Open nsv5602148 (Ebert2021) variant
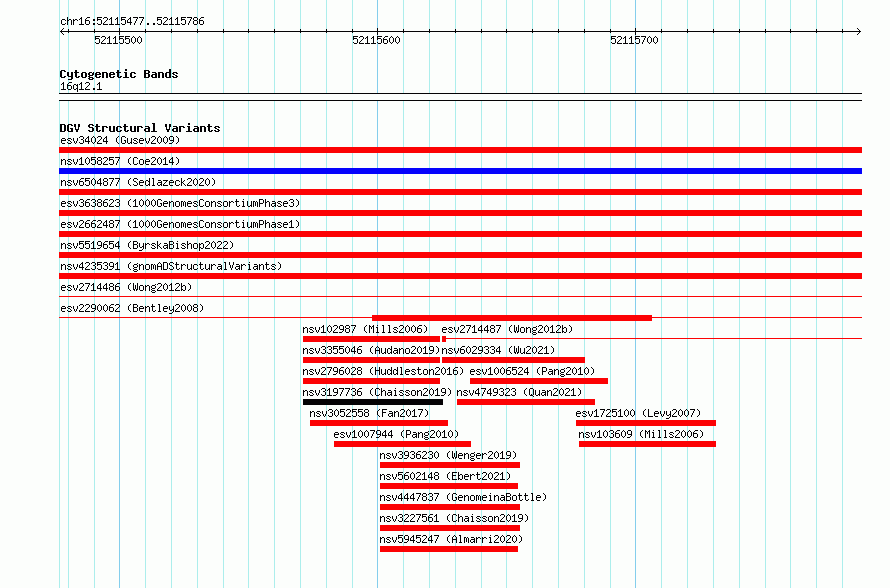Viewport: 890px width, 588px height. click(445, 476)
